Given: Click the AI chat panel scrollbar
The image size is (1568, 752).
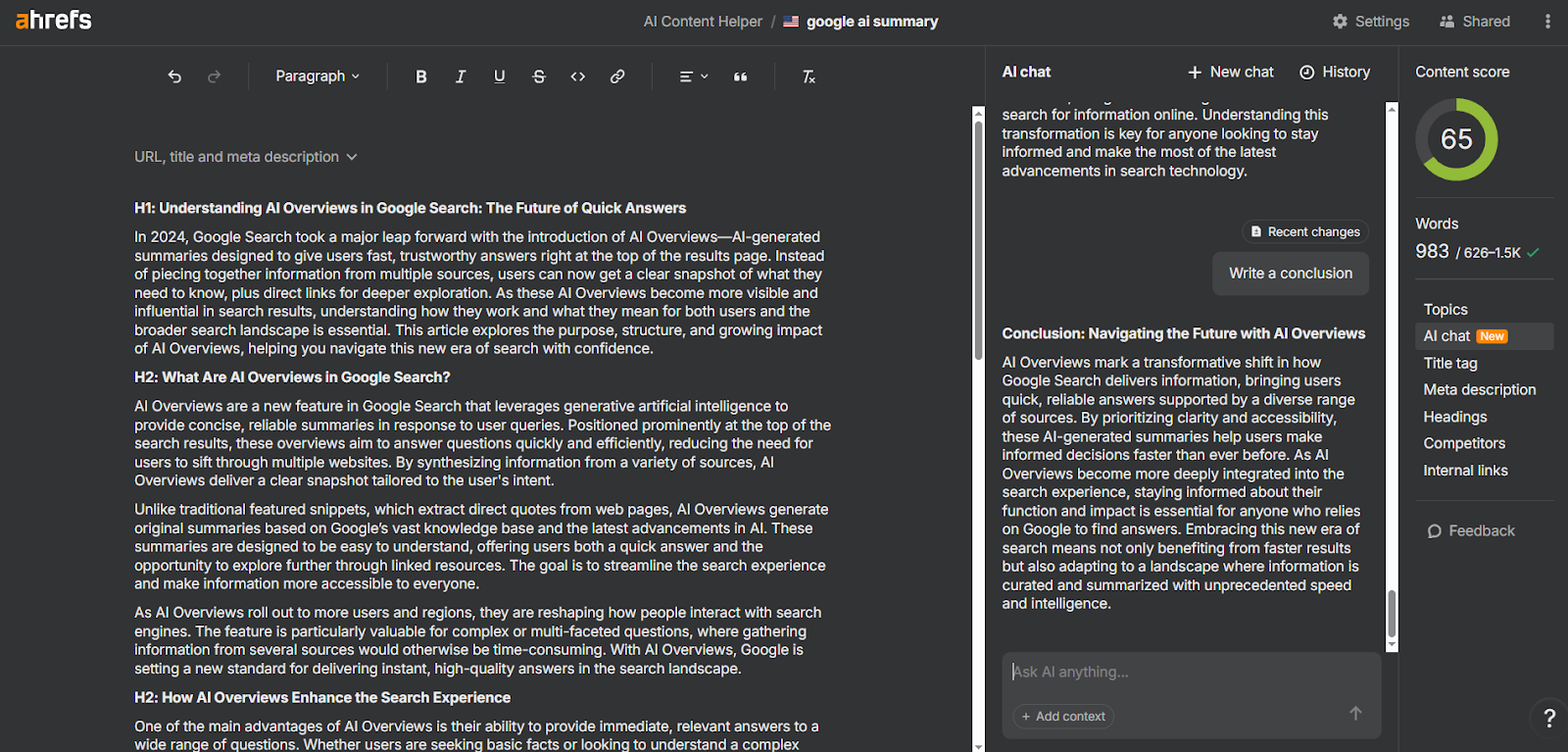Looking at the screenshot, I should pos(1392,615).
